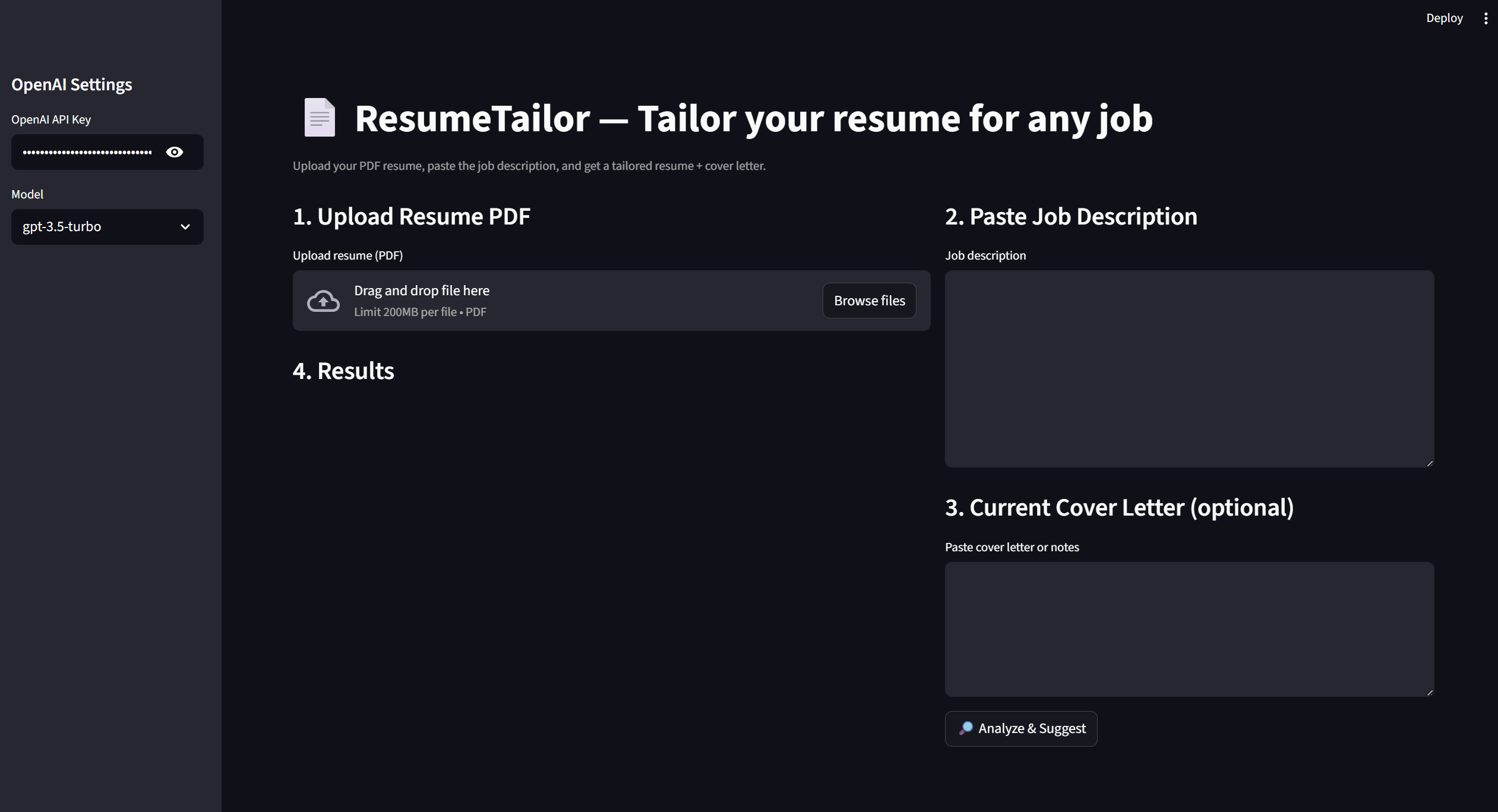Click the Analyze & Suggest button

point(1031,728)
